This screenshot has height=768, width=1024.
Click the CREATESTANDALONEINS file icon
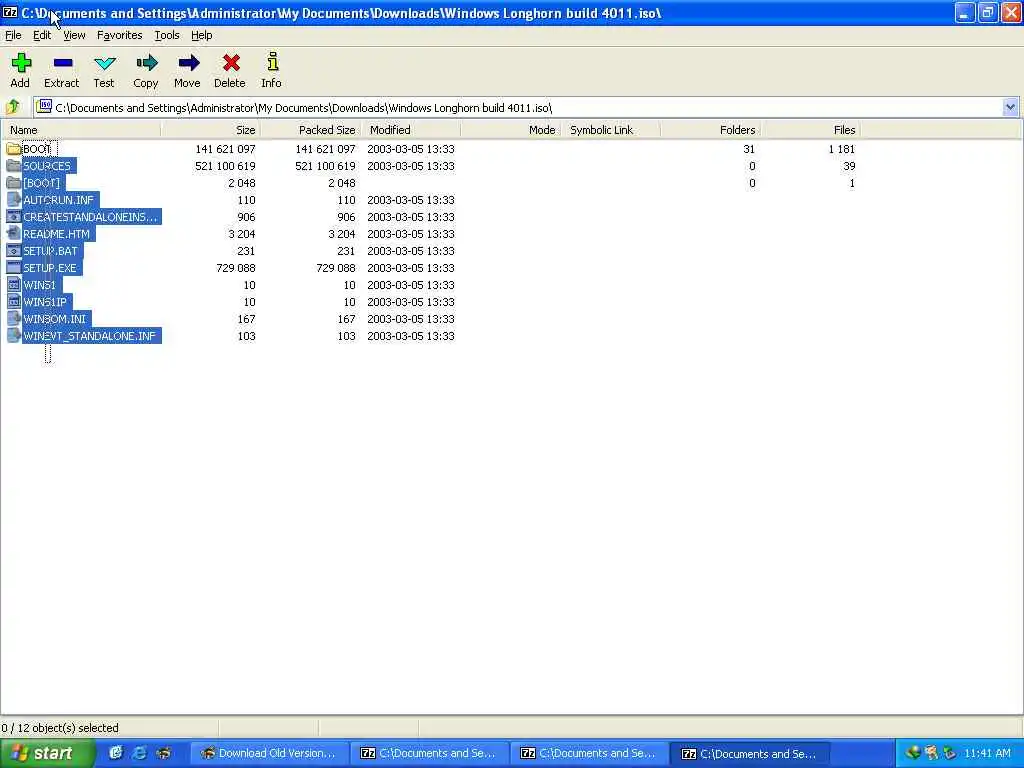[13, 217]
